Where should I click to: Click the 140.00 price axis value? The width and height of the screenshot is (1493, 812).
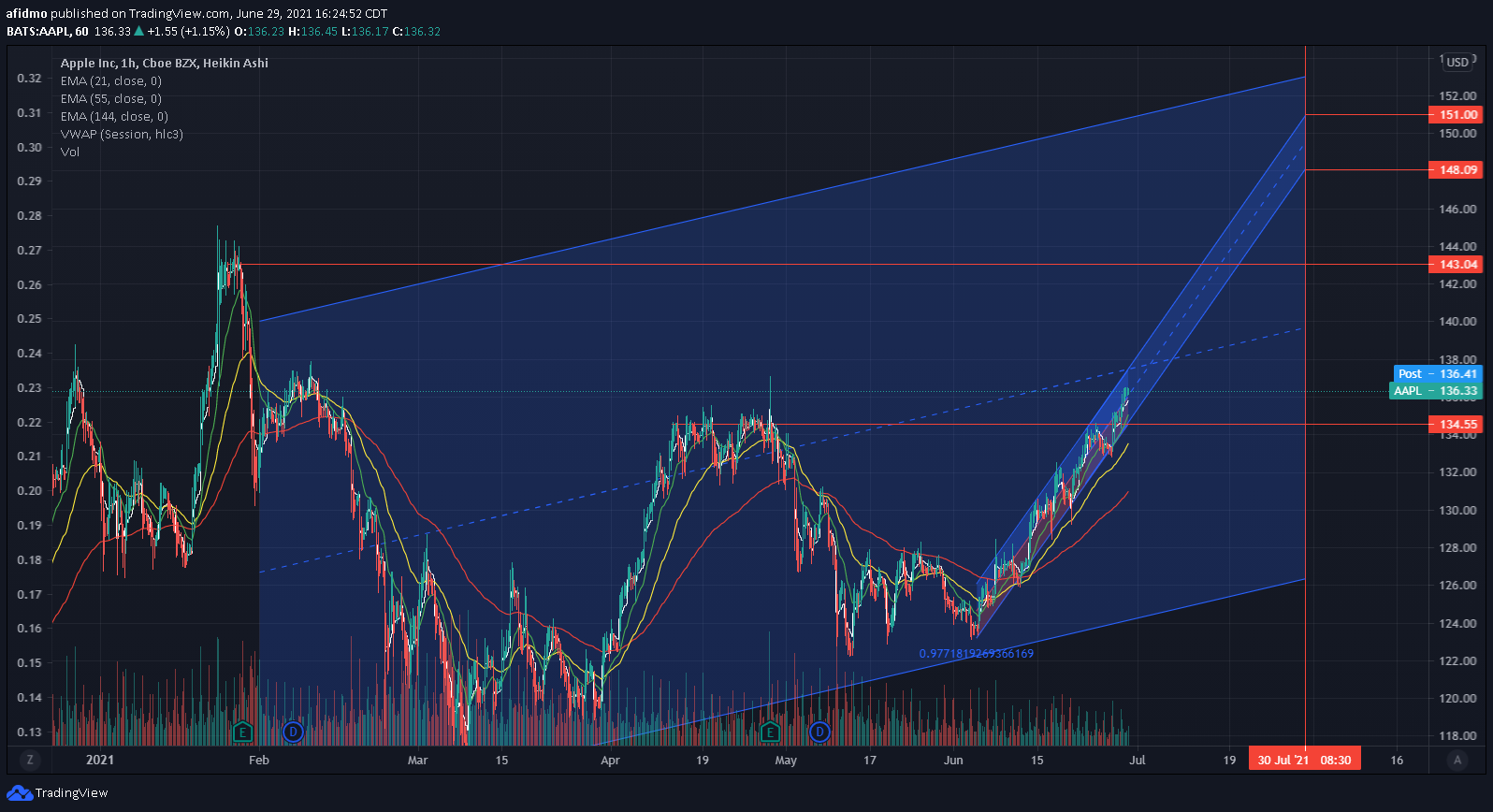coord(1457,321)
